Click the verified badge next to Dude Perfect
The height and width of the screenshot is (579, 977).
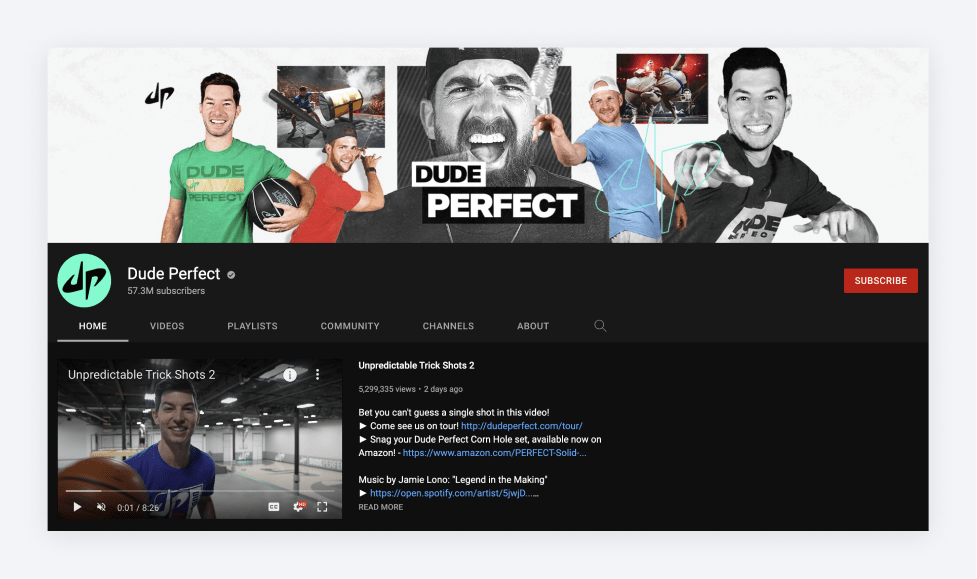(x=231, y=274)
